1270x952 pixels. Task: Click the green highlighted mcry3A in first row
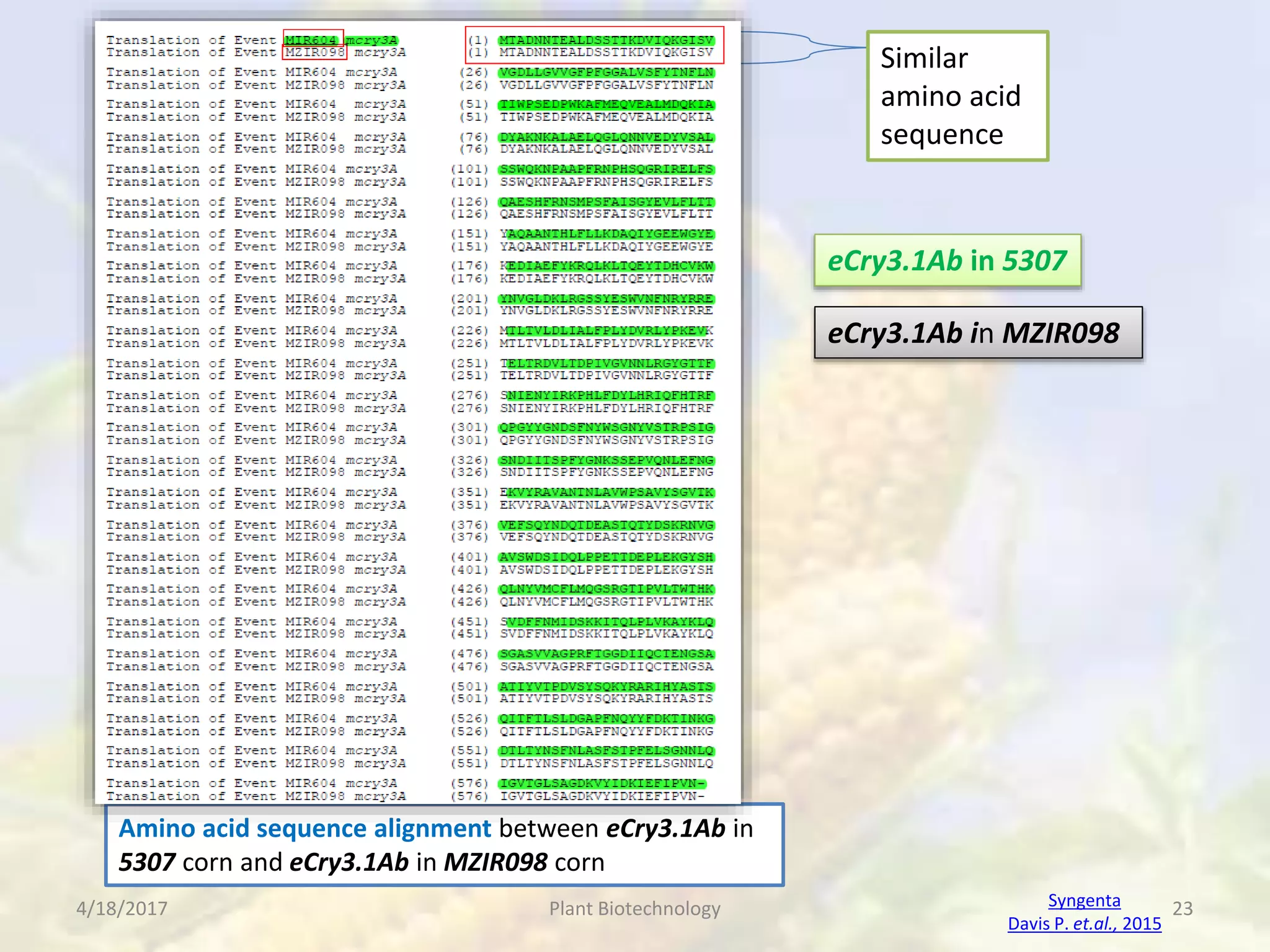(x=371, y=40)
